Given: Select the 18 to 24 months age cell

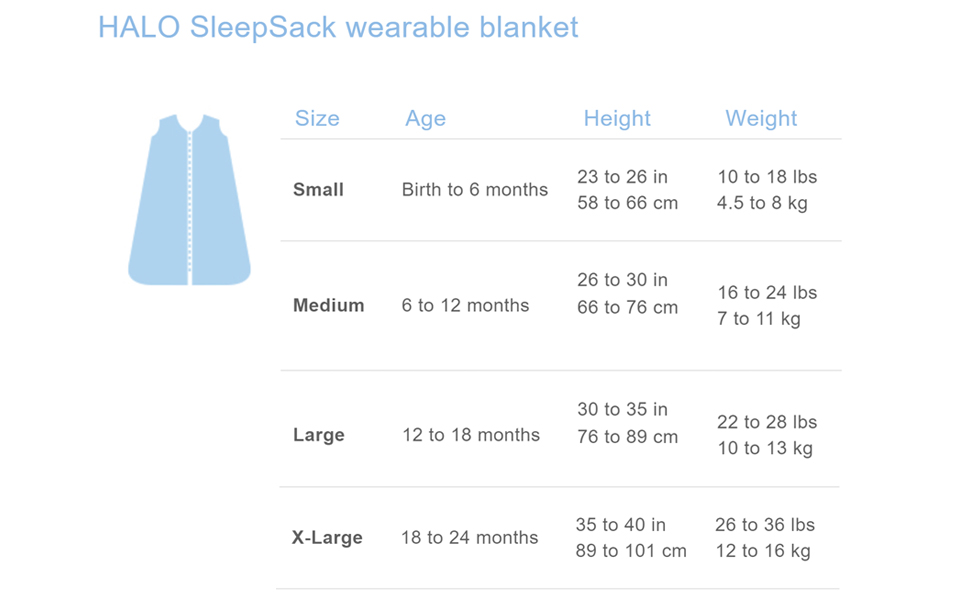Looking at the screenshot, I should tap(469, 538).
